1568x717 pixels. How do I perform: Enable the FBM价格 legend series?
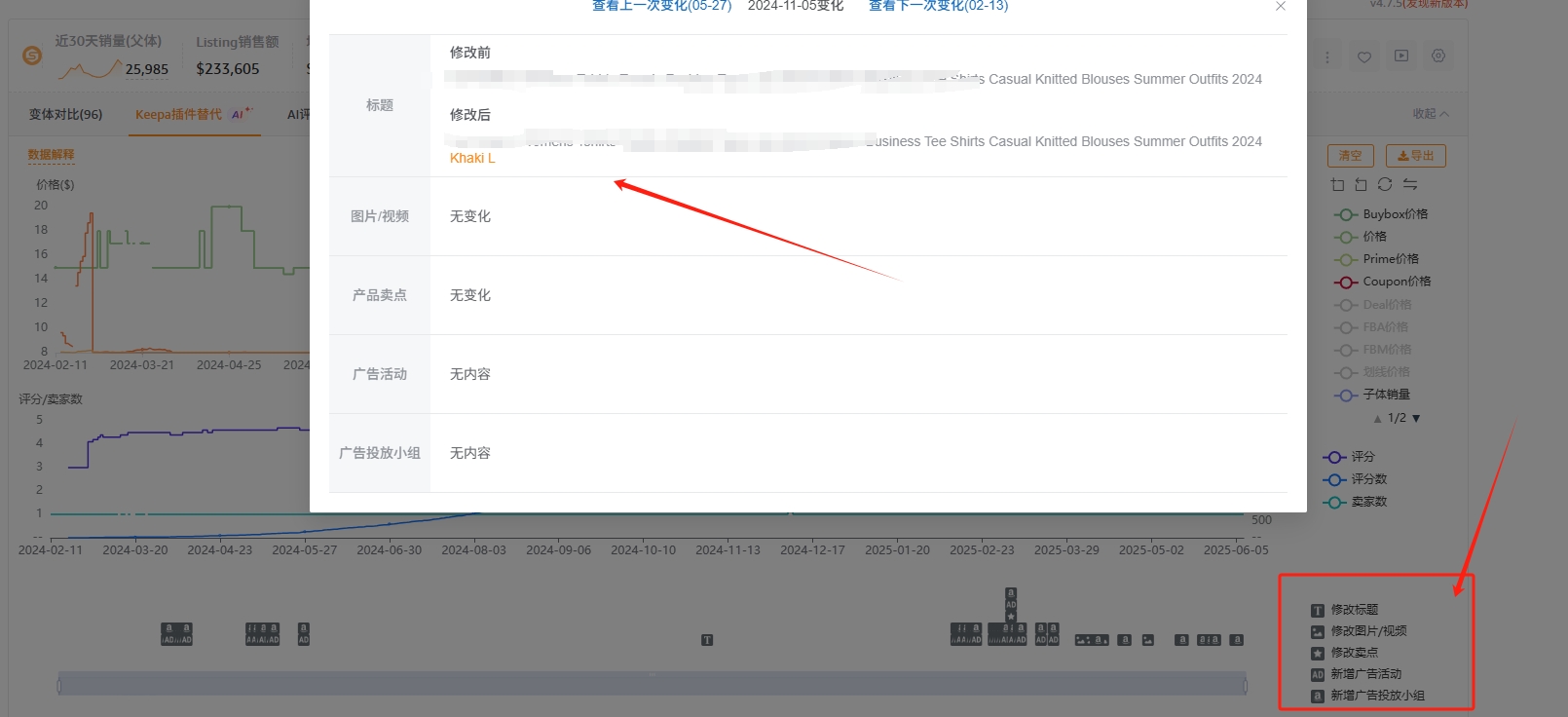click(1372, 350)
